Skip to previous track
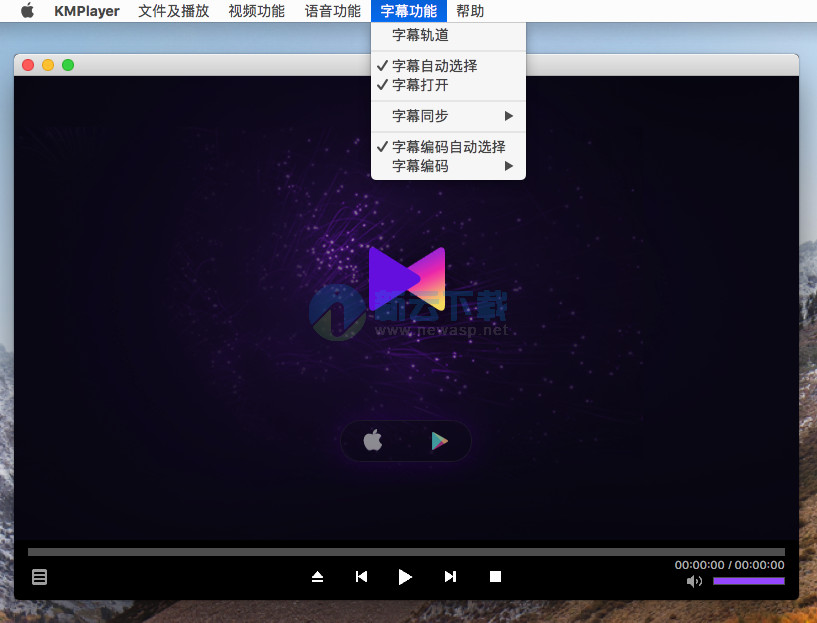This screenshot has width=817, height=623. 361,577
